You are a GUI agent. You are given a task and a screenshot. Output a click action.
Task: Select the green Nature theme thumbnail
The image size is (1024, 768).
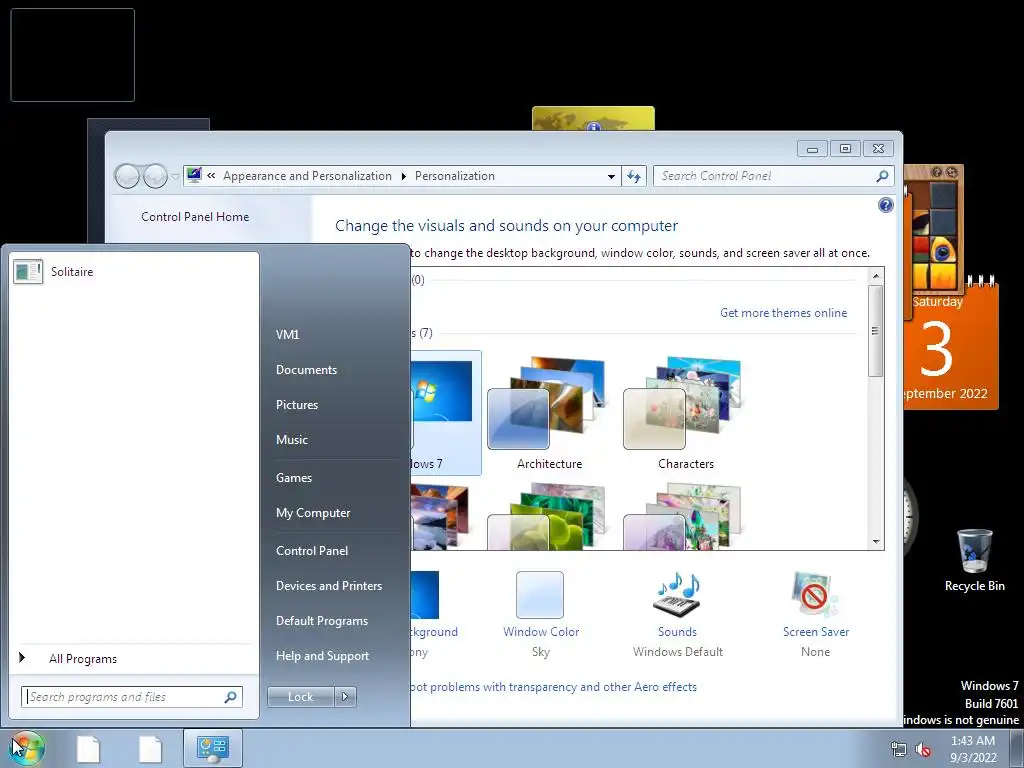point(549,516)
